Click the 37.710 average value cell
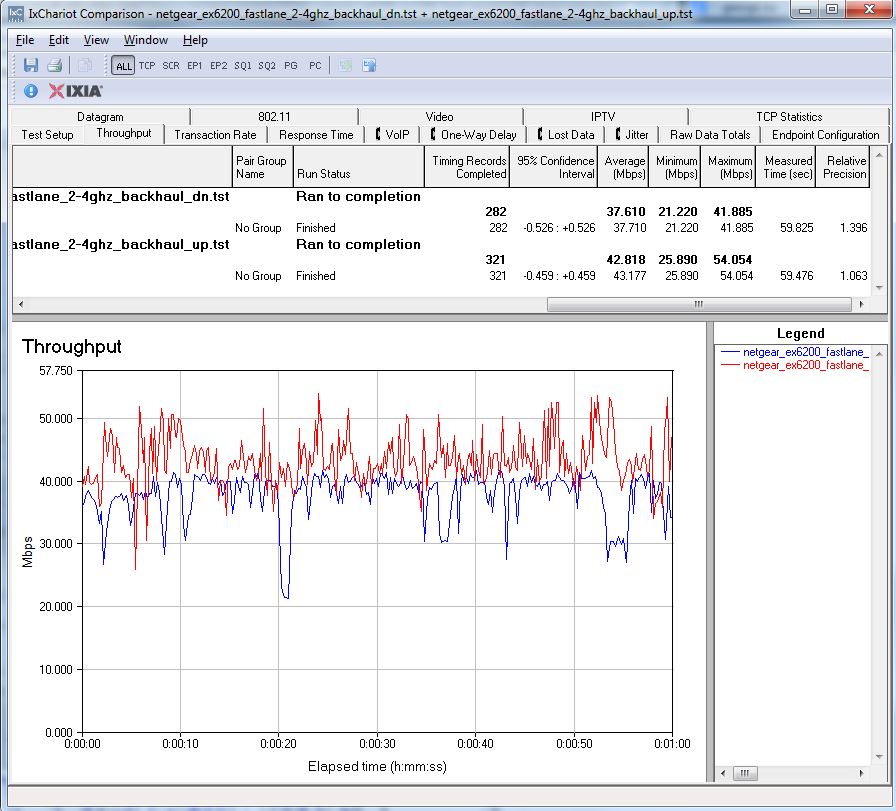Viewport: 896px width, 811px height. pos(630,228)
